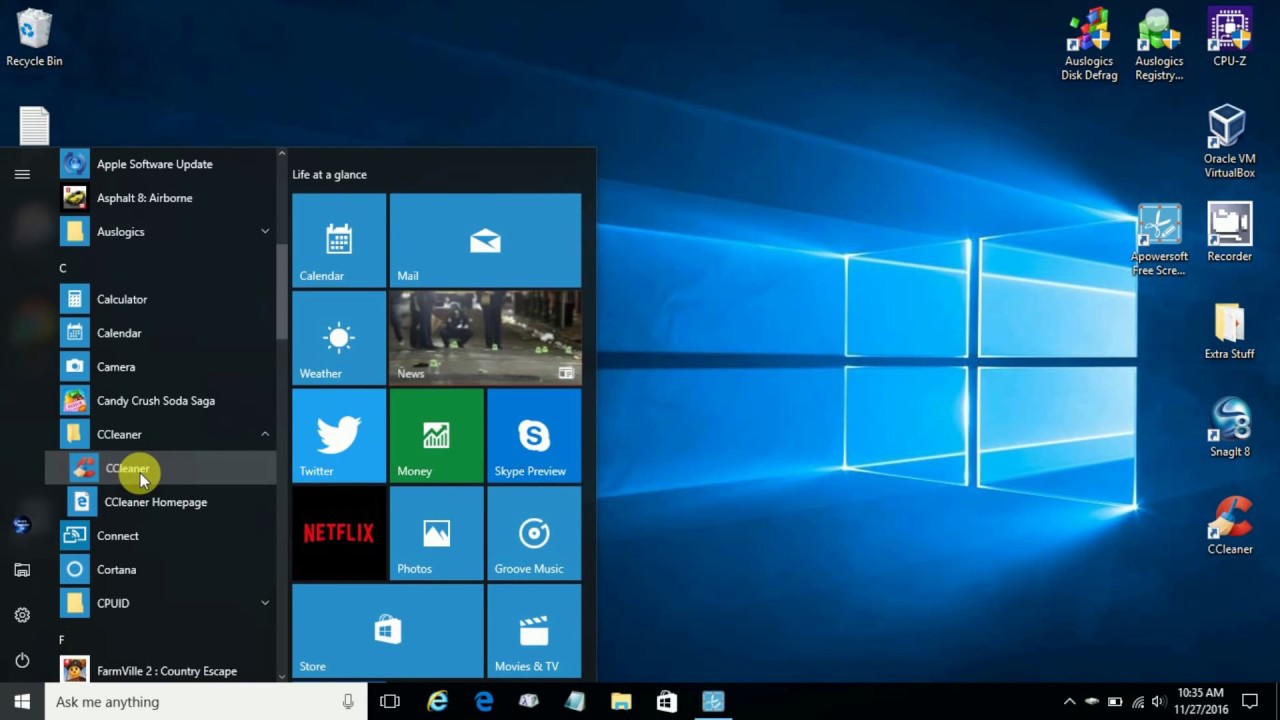Open Task View on the taskbar
1280x720 pixels.
pyautogui.click(x=390, y=702)
